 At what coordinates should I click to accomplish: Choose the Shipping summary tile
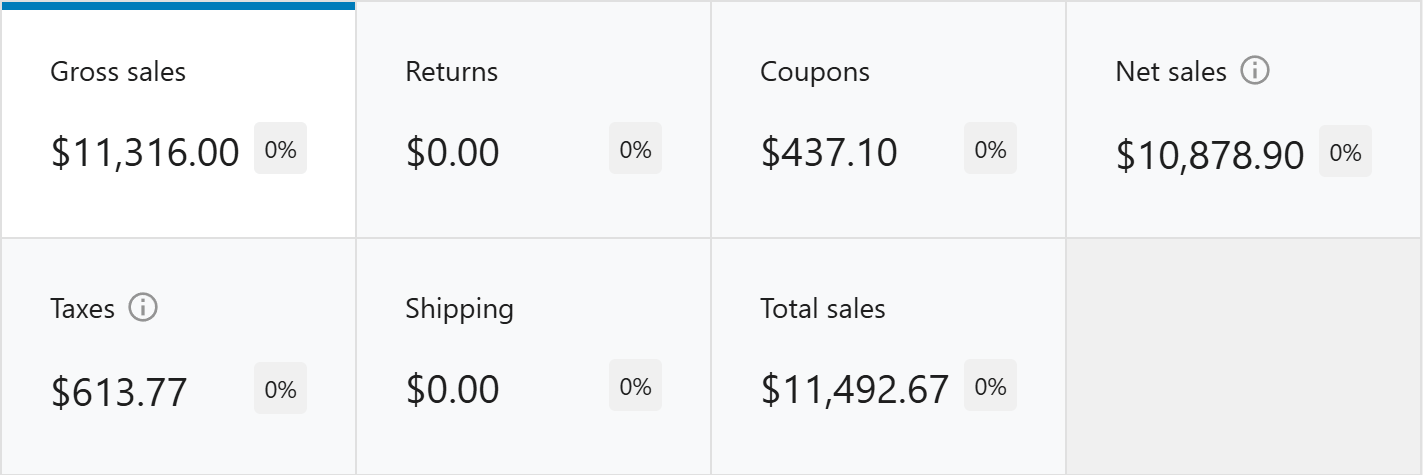[533, 356]
